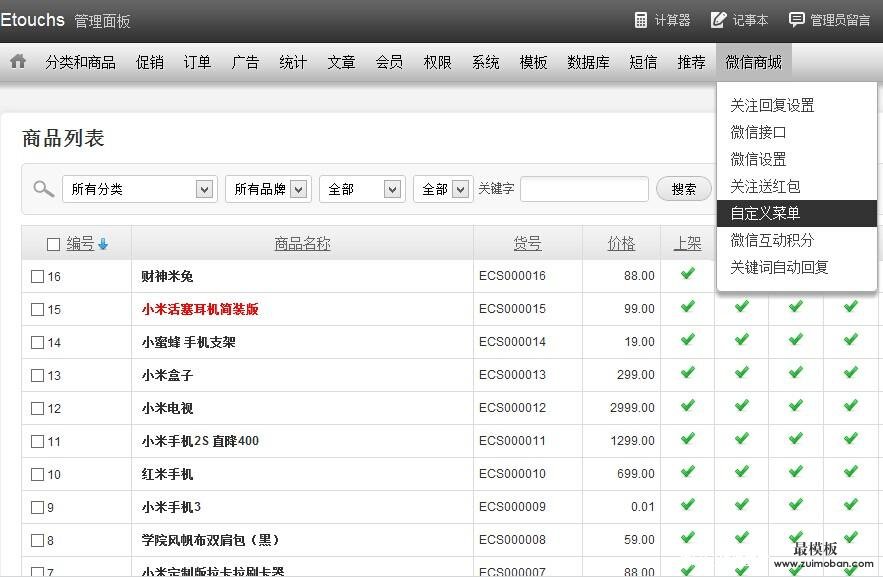This screenshot has width=883, height=577.
Task: Open the 小米活塞耳机简装版 product link
Action: pos(200,309)
